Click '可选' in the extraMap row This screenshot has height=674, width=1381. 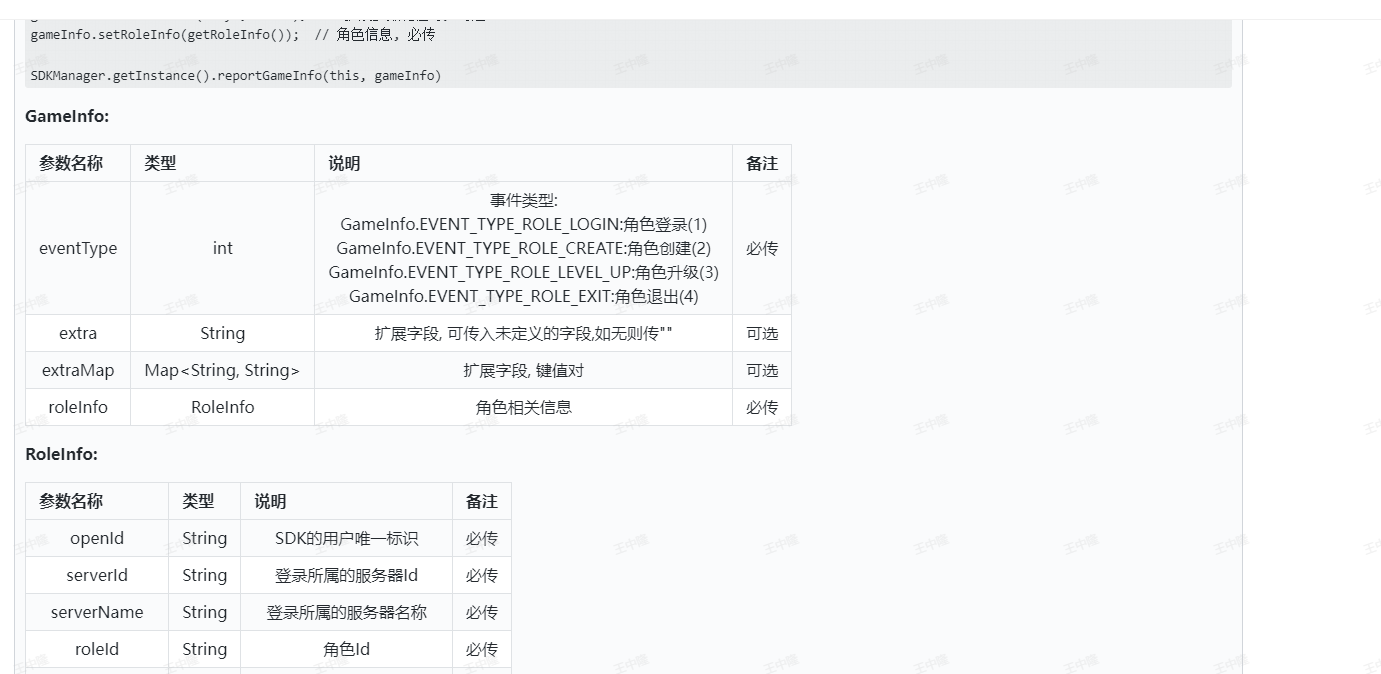[762, 370]
